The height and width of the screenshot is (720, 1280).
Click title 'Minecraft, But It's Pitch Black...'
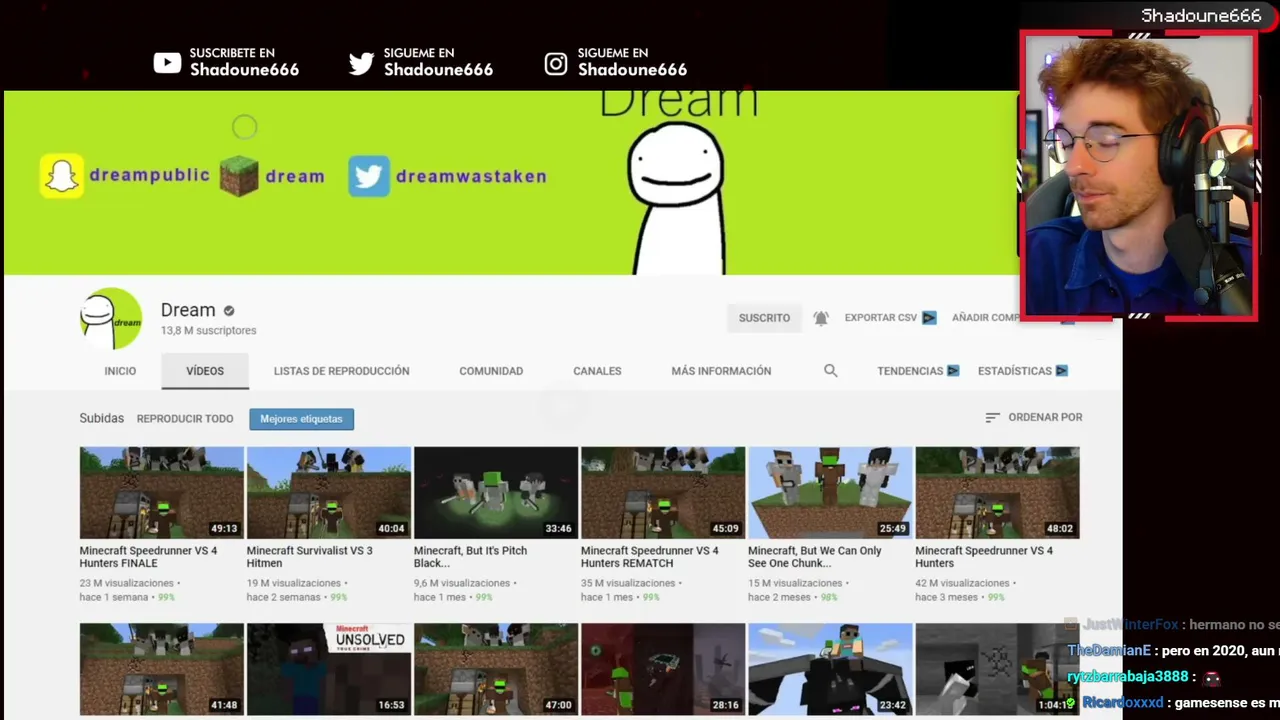tap(470, 557)
